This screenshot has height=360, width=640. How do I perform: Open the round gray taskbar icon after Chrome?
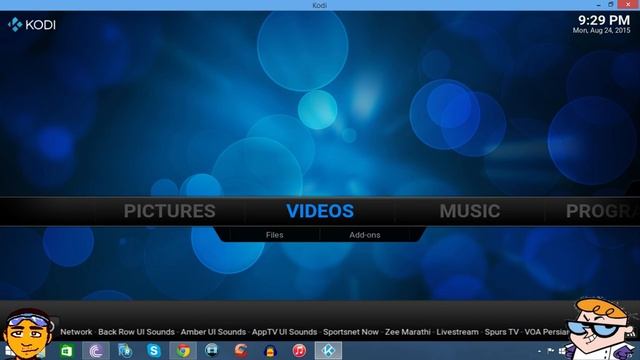coord(212,351)
